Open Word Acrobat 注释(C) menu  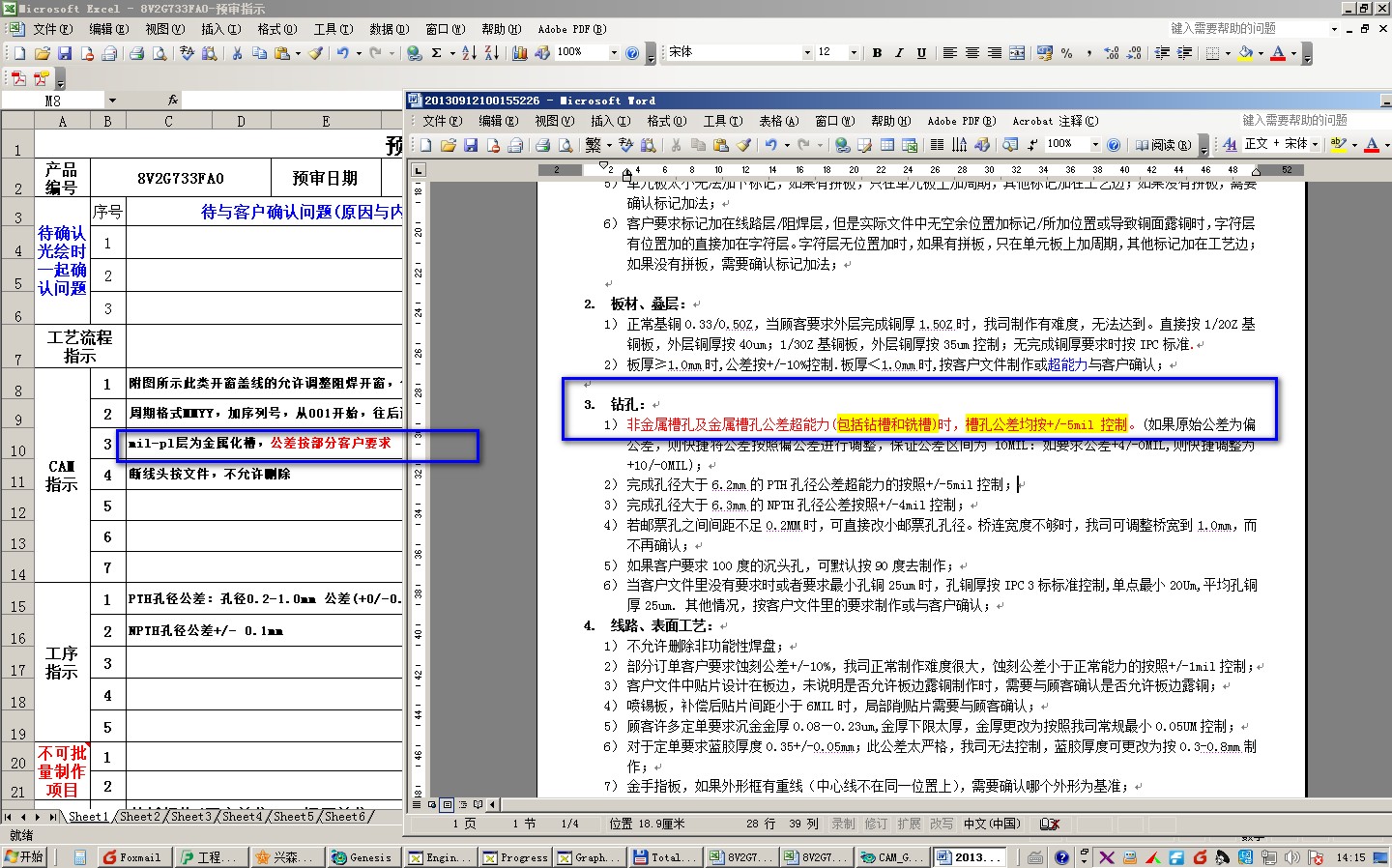[x=1055, y=121]
